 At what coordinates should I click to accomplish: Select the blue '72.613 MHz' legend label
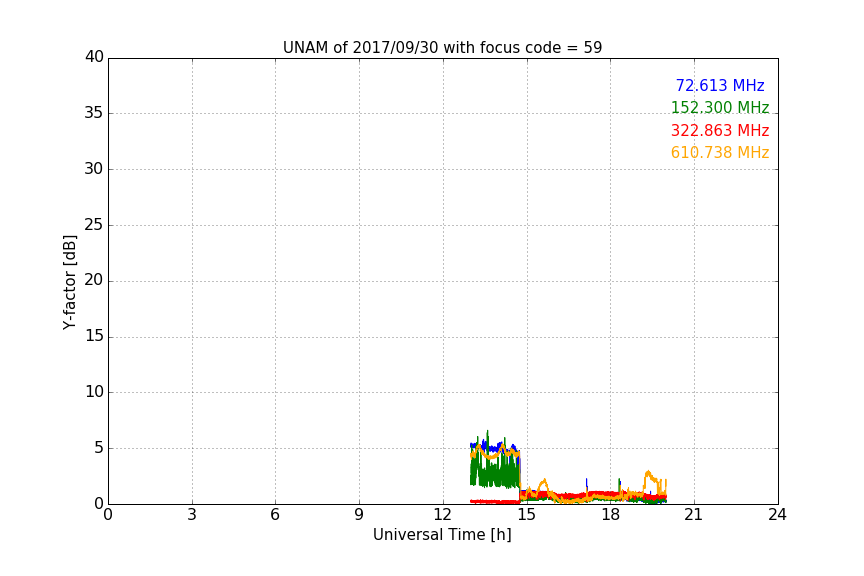[720, 85]
